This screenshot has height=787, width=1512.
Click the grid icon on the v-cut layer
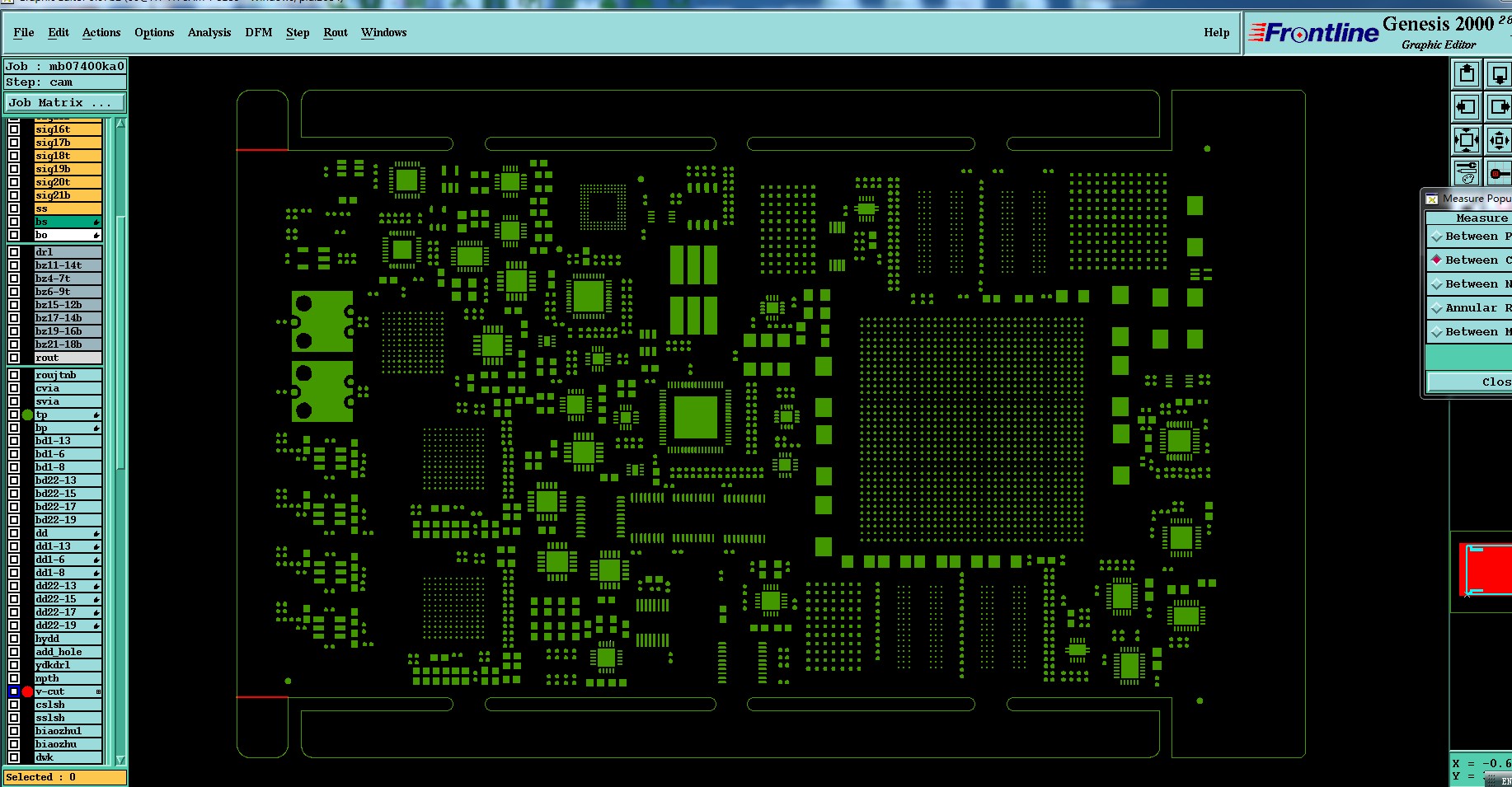(98, 692)
